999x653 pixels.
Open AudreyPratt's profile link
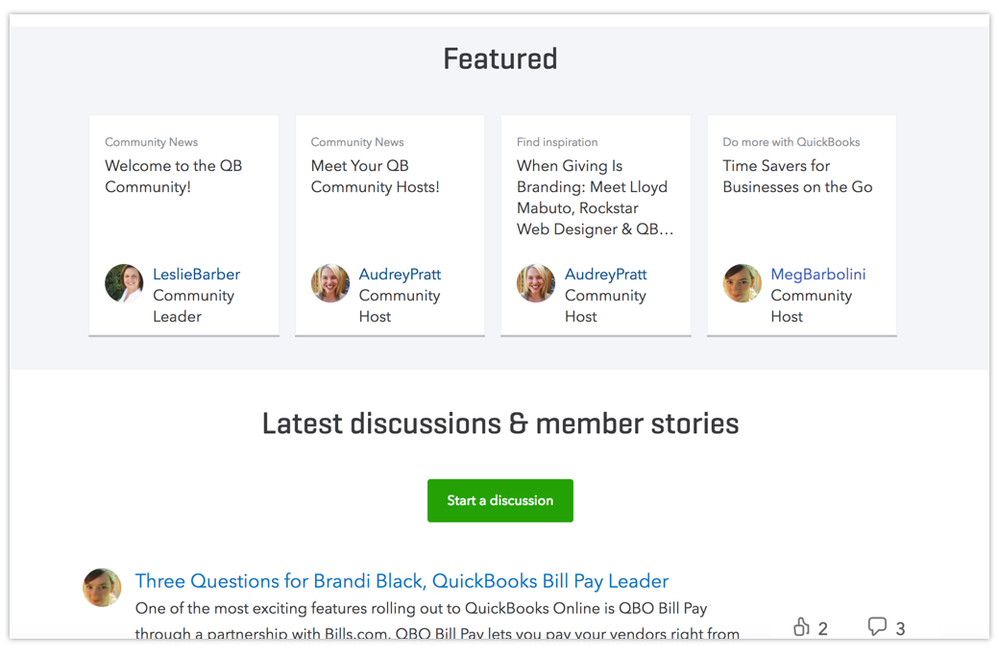tap(399, 274)
